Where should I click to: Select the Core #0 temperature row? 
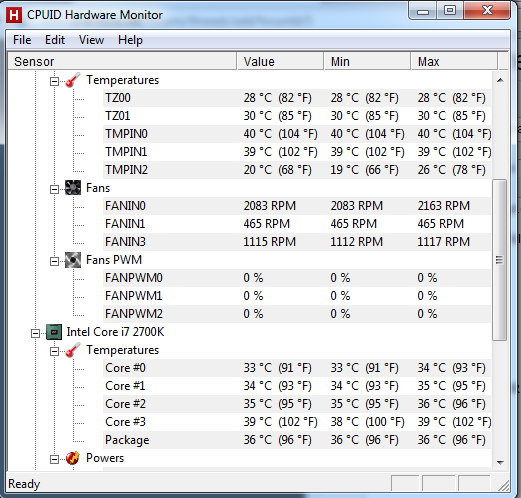[x=297, y=368]
